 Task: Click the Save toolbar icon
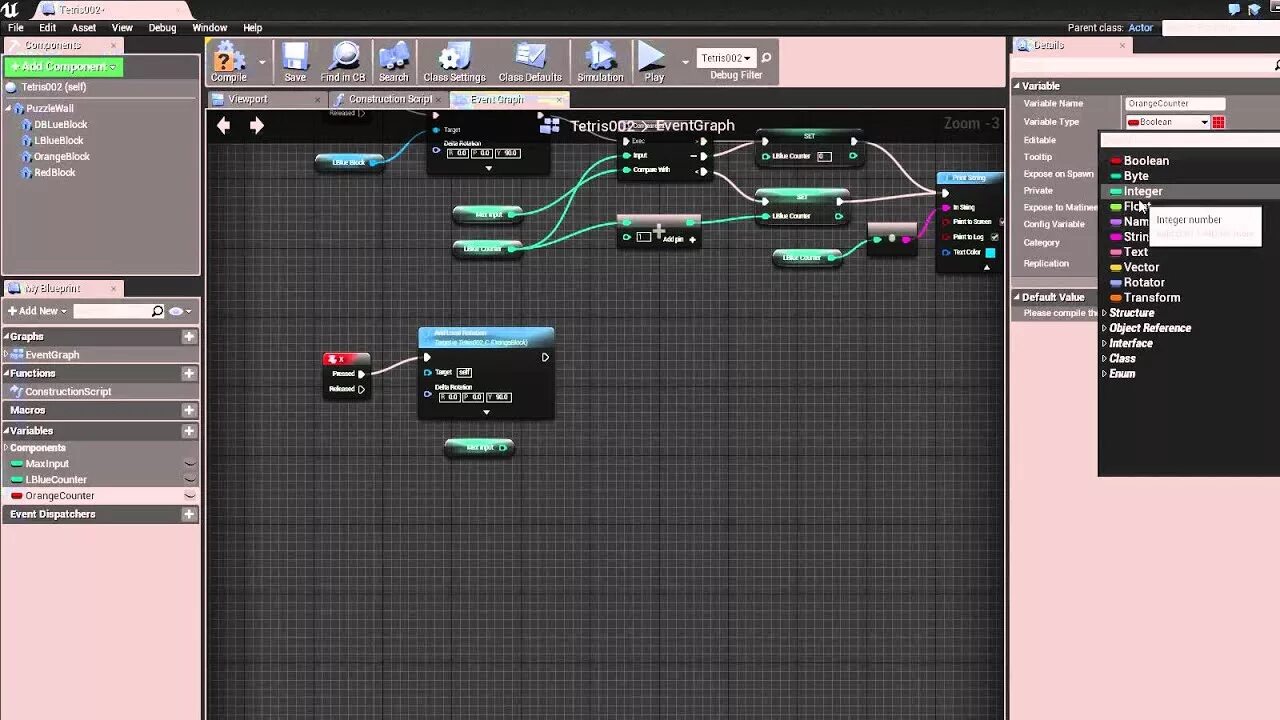(x=295, y=62)
